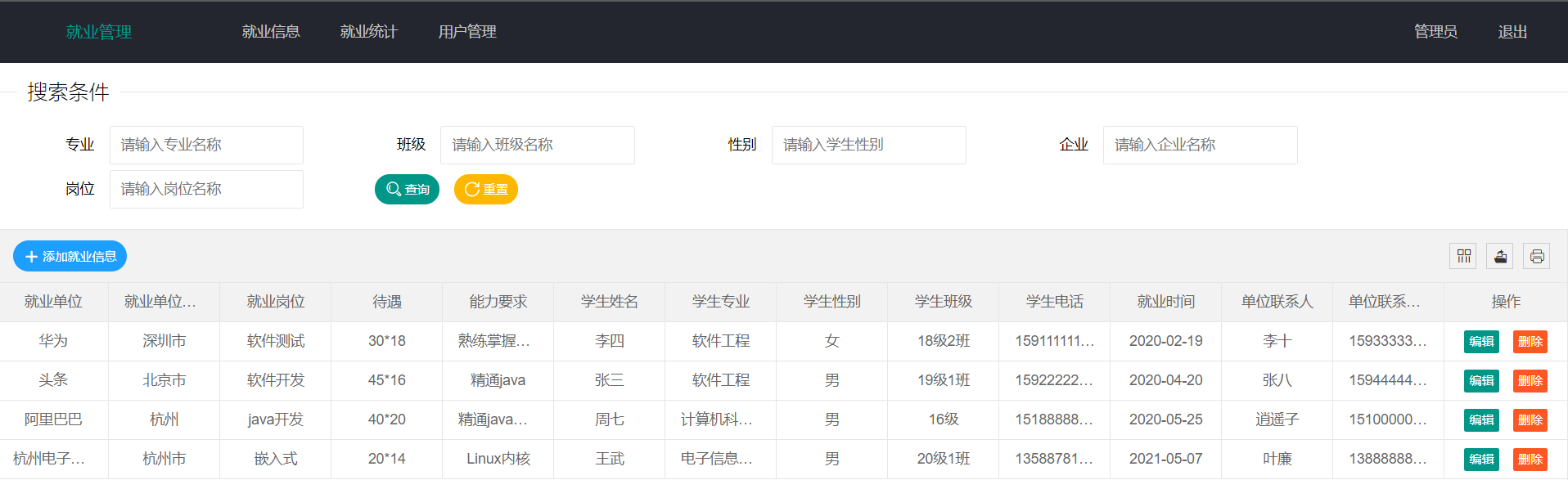
Task: Select the 软件开发 position cell
Action: click(x=276, y=380)
